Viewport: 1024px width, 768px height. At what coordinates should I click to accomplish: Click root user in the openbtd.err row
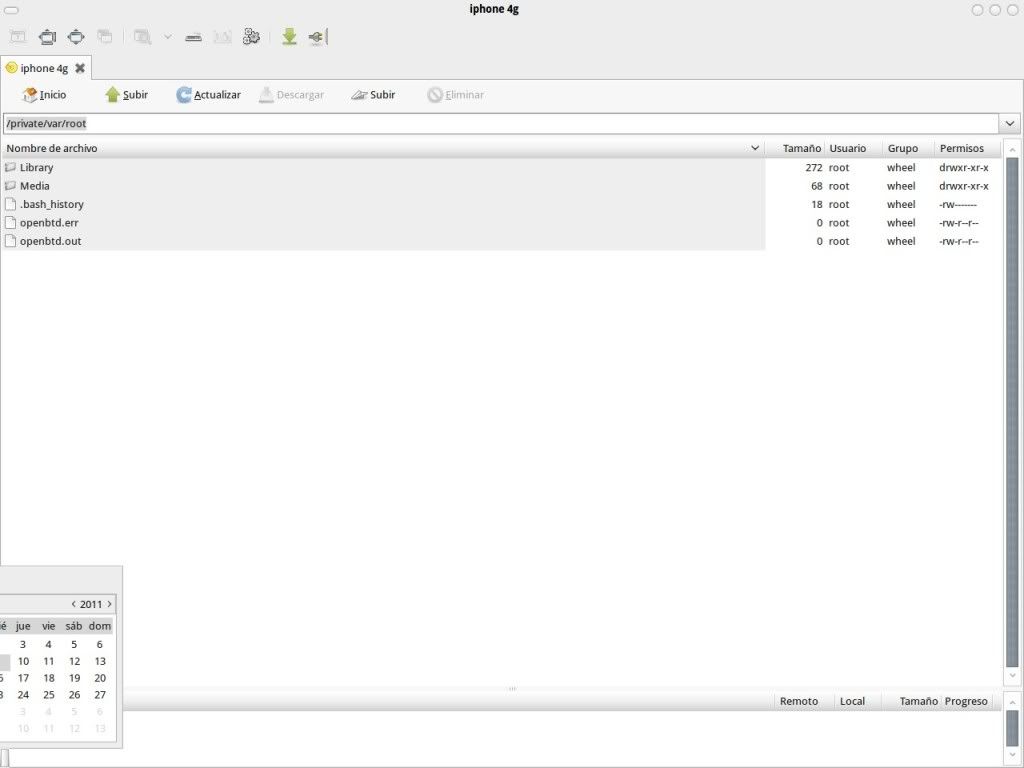pyautogui.click(x=839, y=223)
